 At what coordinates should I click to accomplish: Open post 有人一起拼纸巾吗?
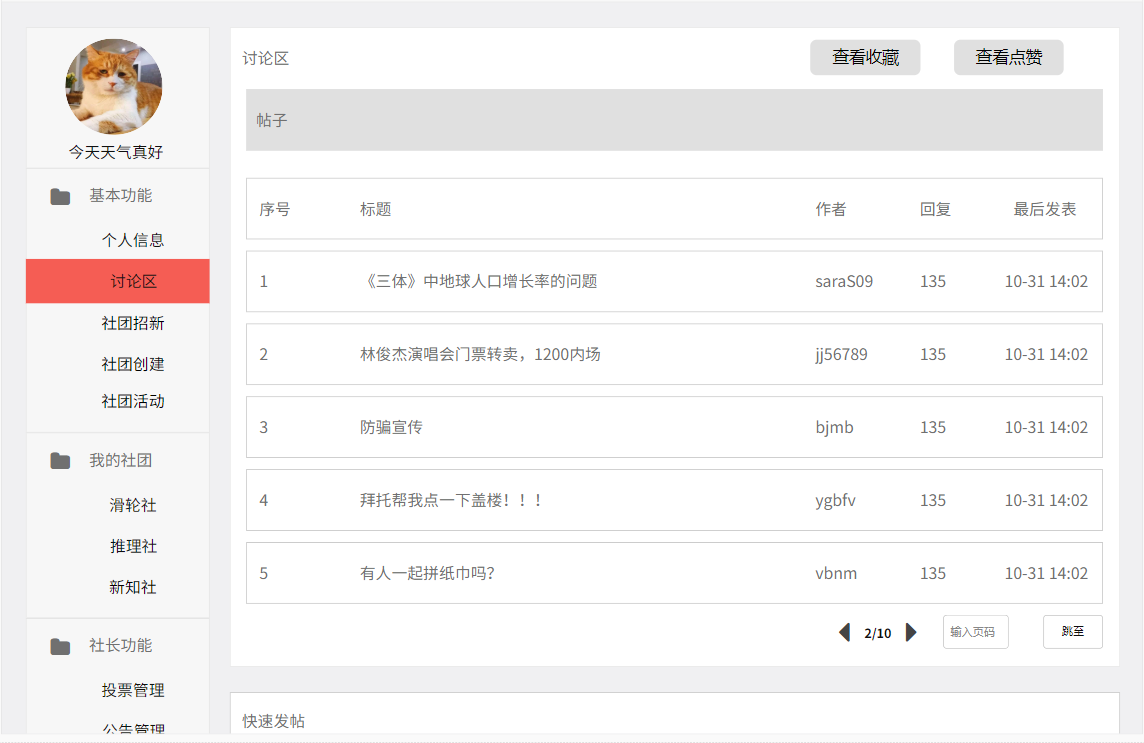pyautogui.click(x=428, y=573)
